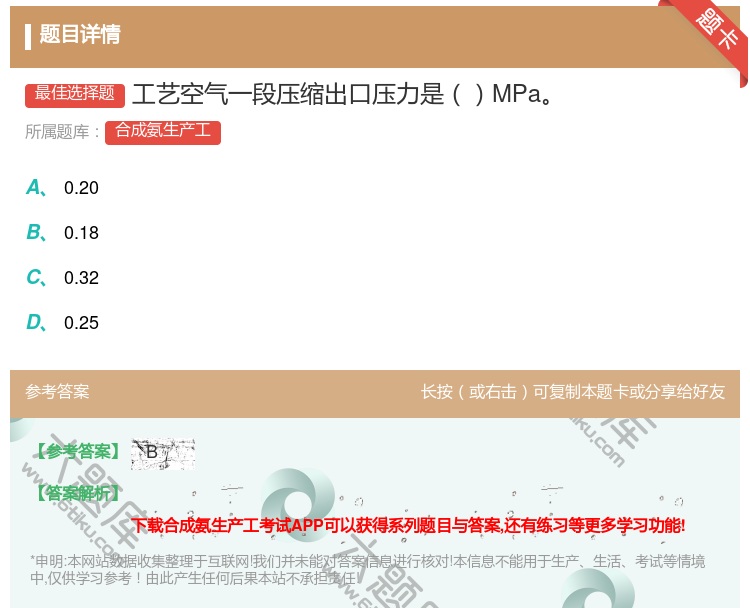Click the question text about 工艺空气一段压缩出口压力
Image resolution: width=750 pixels, height=608 pixels.
tap(343, 94)
